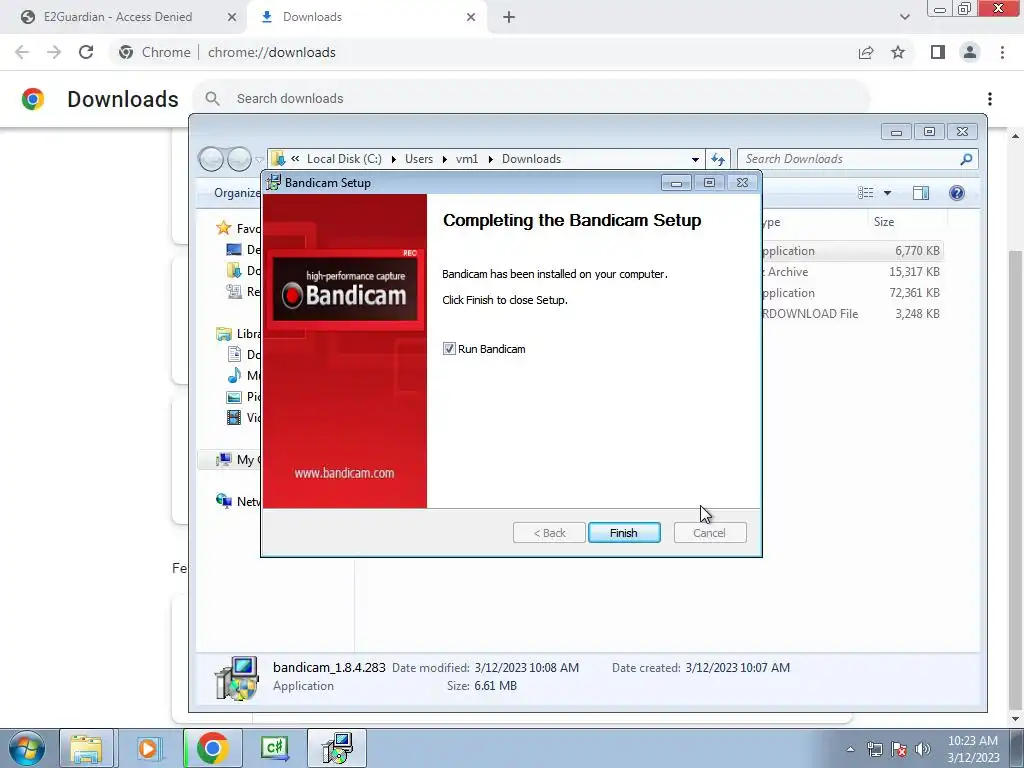1024x768 pixels.
Task: Open Explorer address bar history dropdown
Action: tap(696, 159)
